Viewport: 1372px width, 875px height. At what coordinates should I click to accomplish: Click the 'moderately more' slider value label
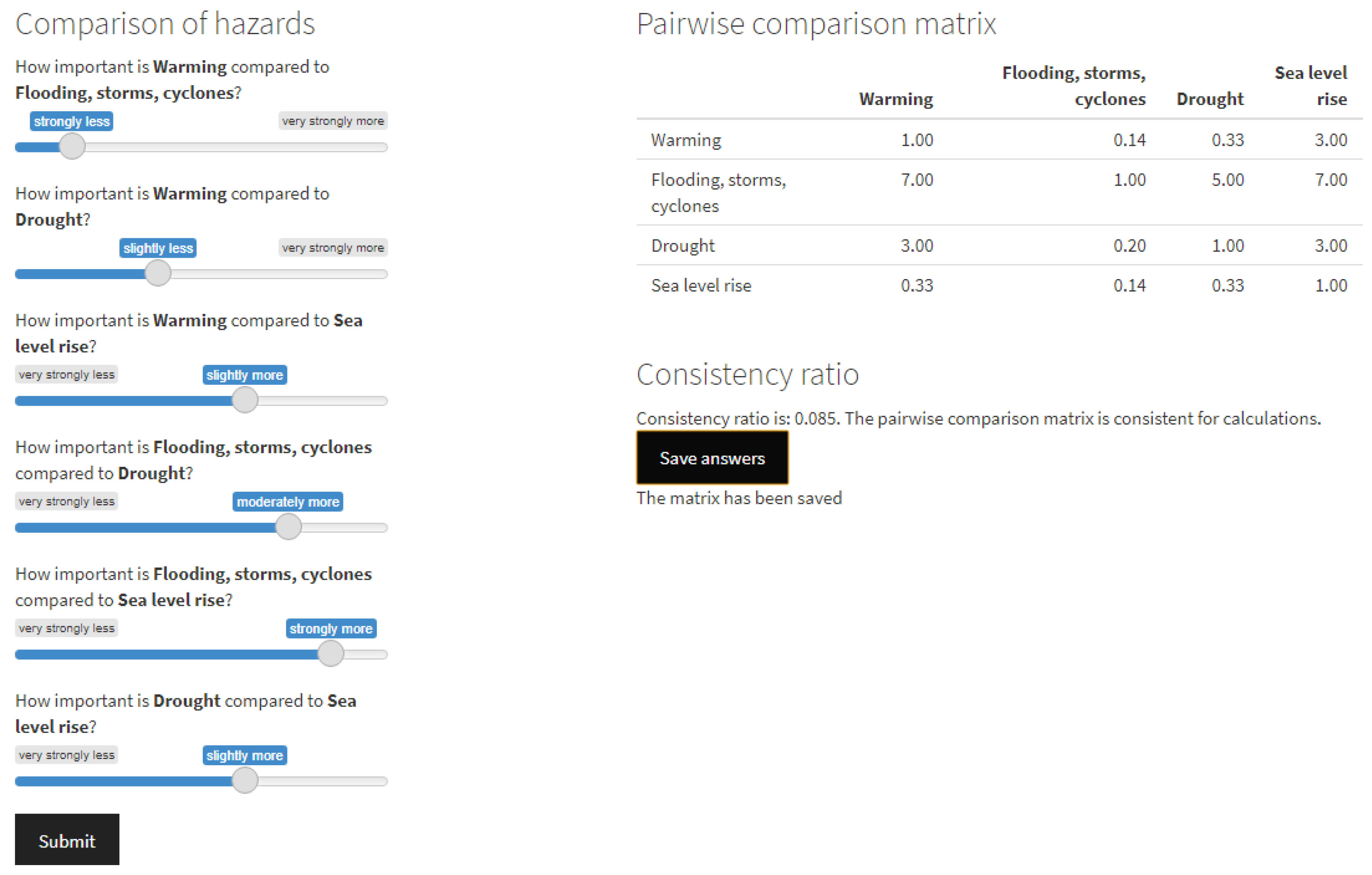[x=288, y=502]
